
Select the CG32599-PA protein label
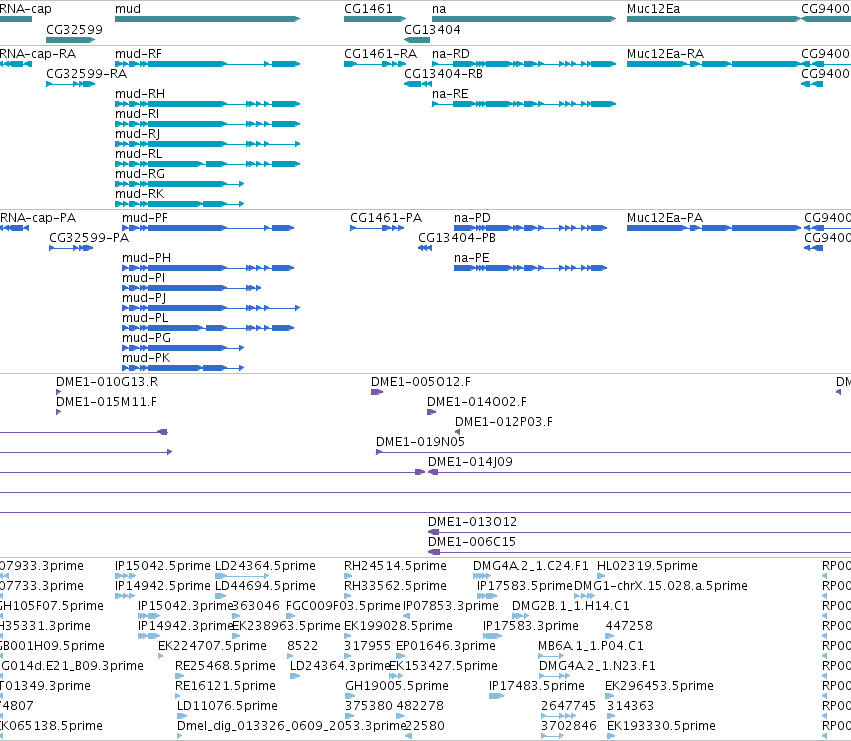pos(89,238)
